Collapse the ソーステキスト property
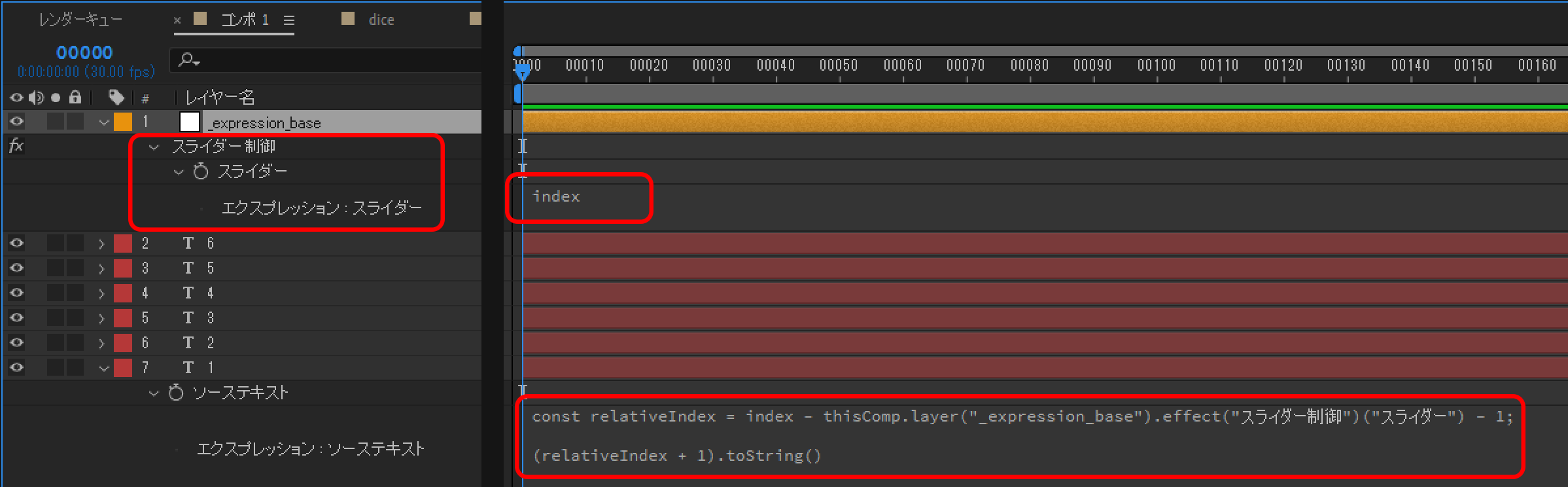This screenshot has height=487, width=1568. tap(154, 393)
